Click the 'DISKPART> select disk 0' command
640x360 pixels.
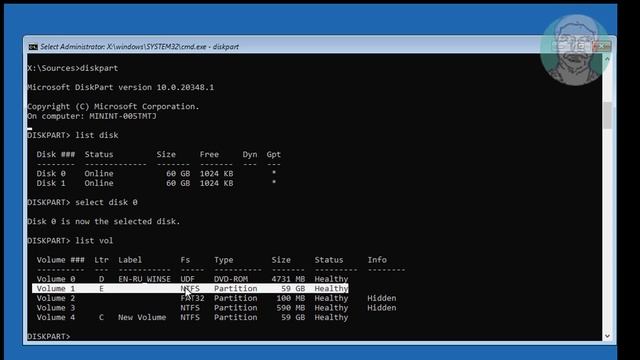coord(82,202)
